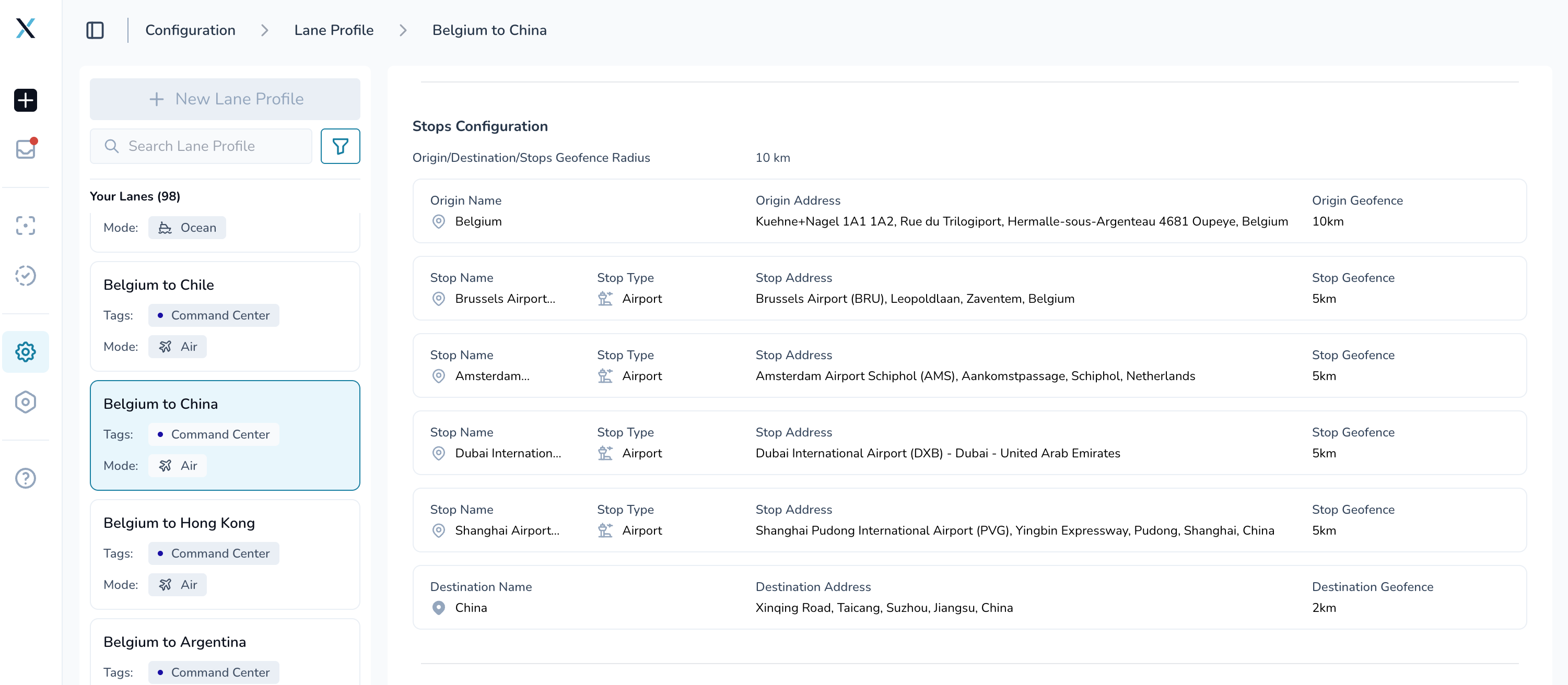Click the location pin beside Brussels Airport stop
The image size is (1568, 685).
pyautogui.click(x=438, y=299)
